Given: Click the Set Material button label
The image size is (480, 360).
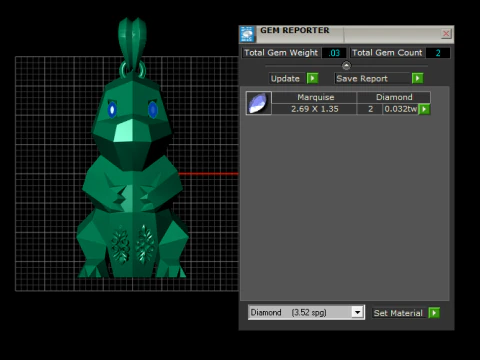Looking at the screenshot, I should (x=398, y=313).
